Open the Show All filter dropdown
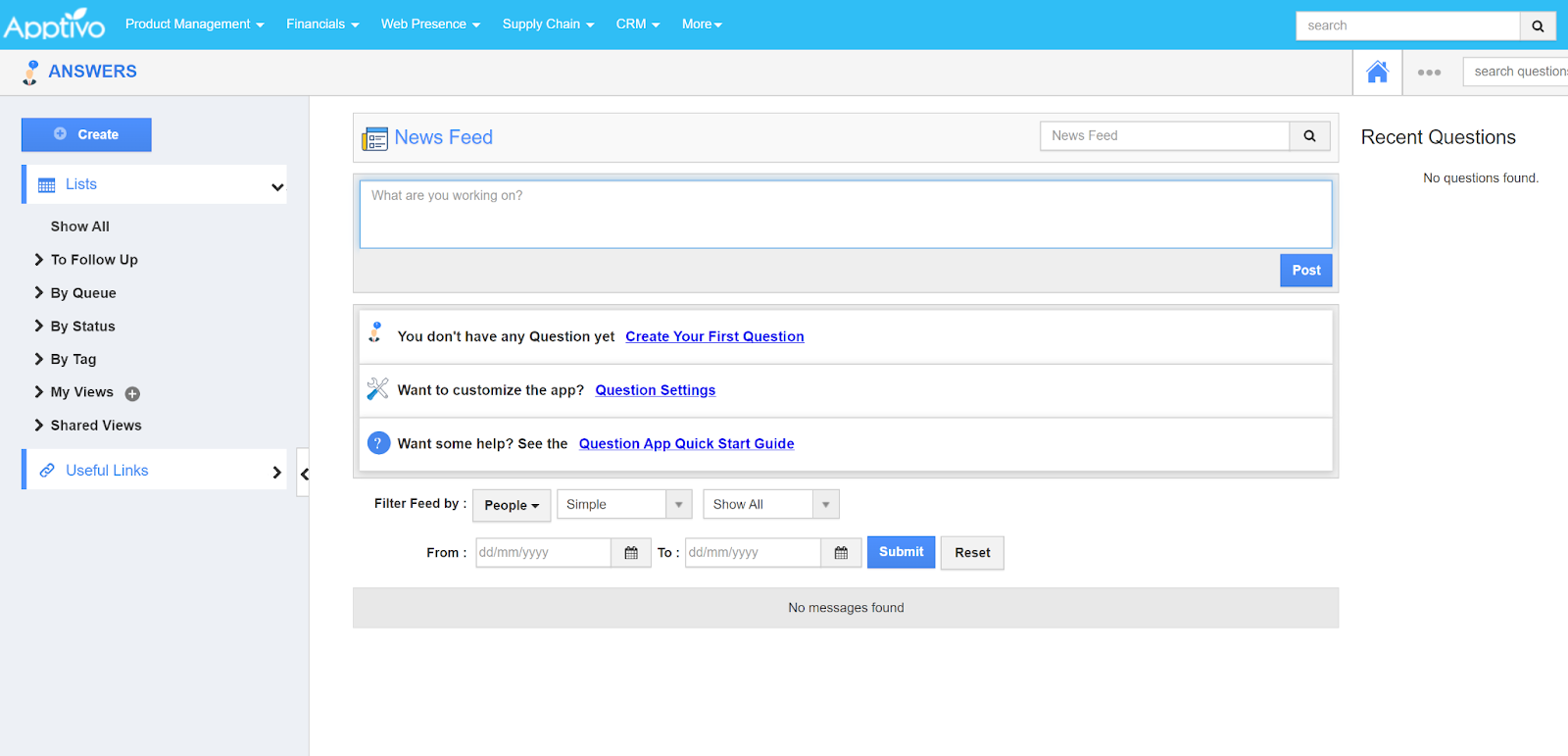 pyautogui.click(x=770, y=504)
